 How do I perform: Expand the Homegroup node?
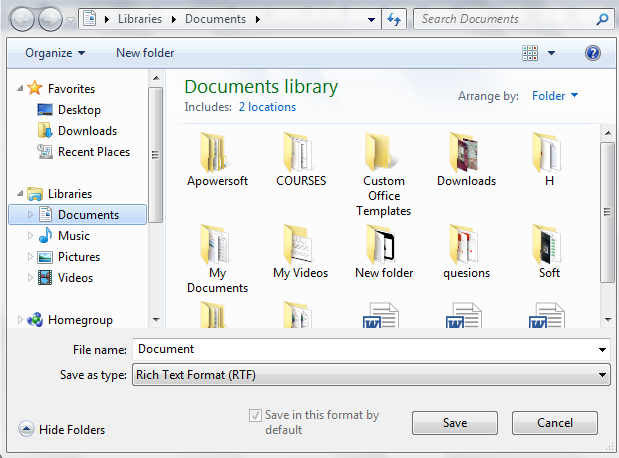pos(20,319)
